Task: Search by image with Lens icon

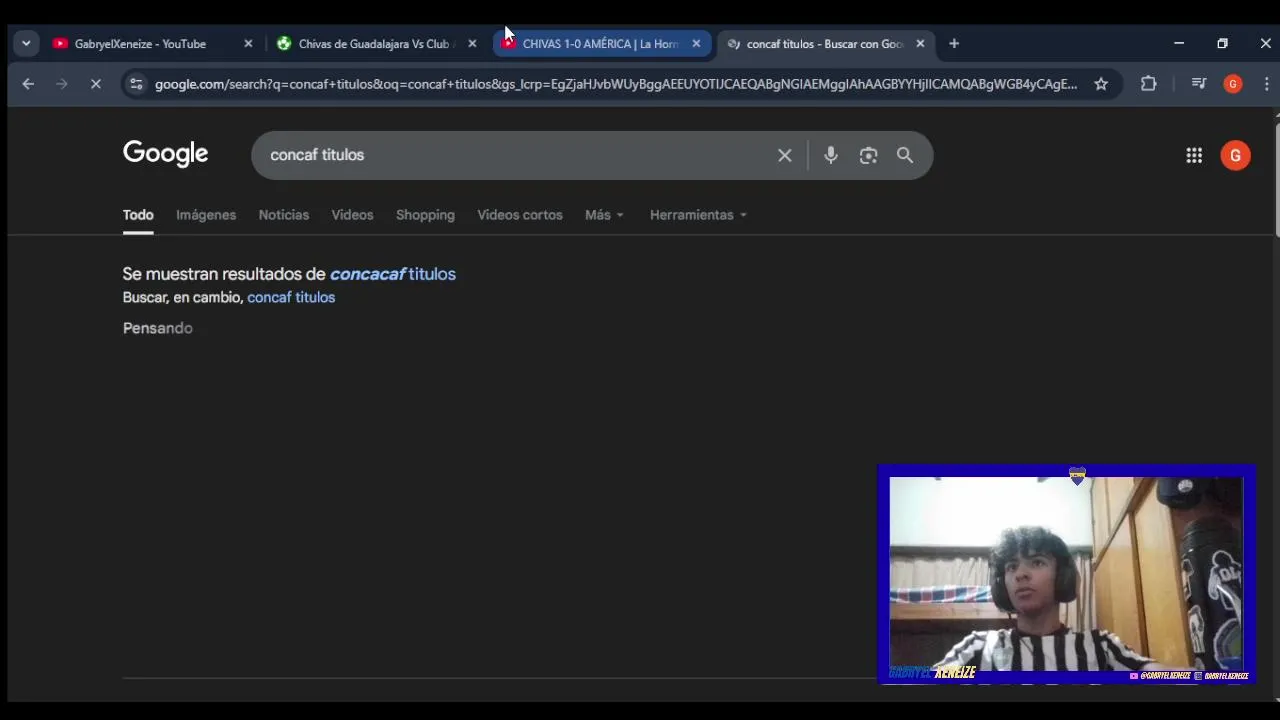Action: pos(868,155)
